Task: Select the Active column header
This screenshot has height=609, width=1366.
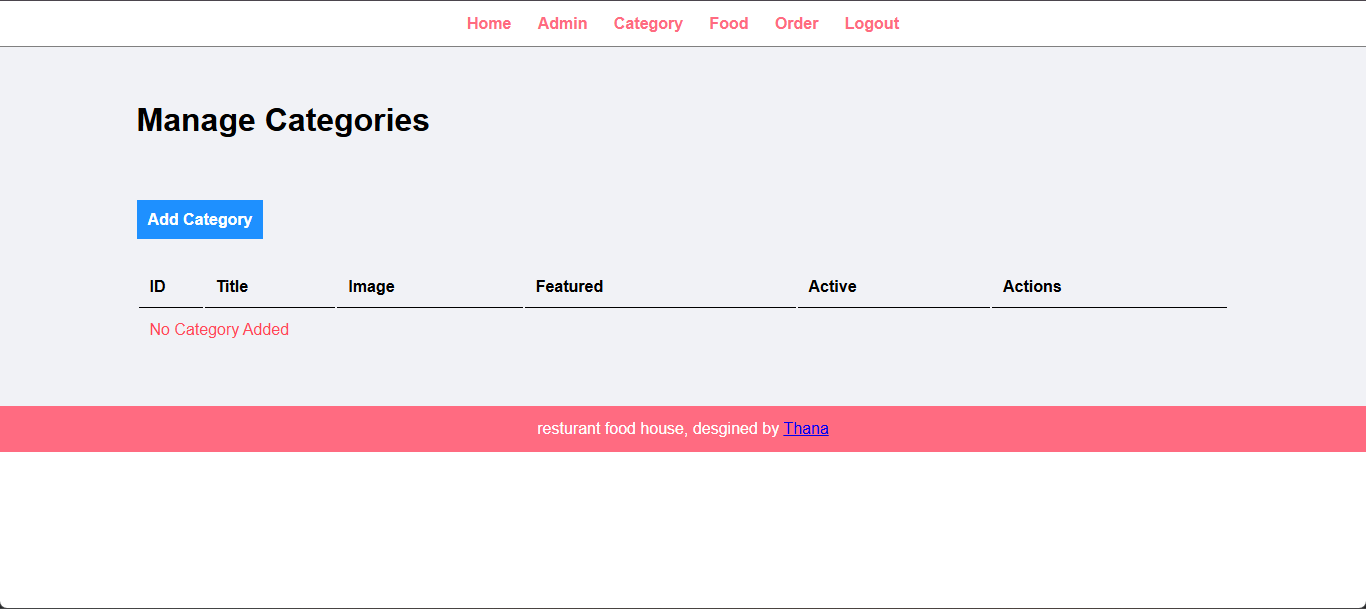Action: [x=832, y=287]
